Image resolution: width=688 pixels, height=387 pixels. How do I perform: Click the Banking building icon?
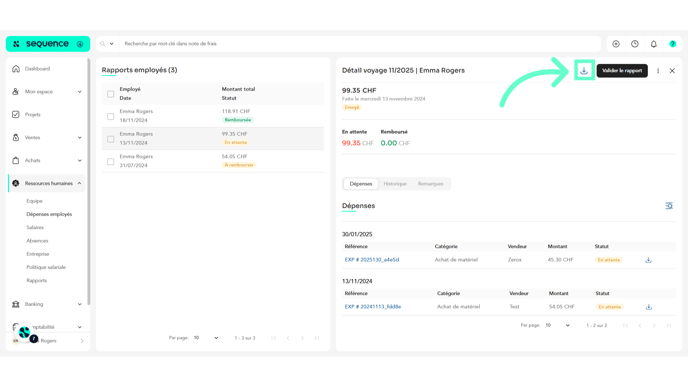point(16,304)
